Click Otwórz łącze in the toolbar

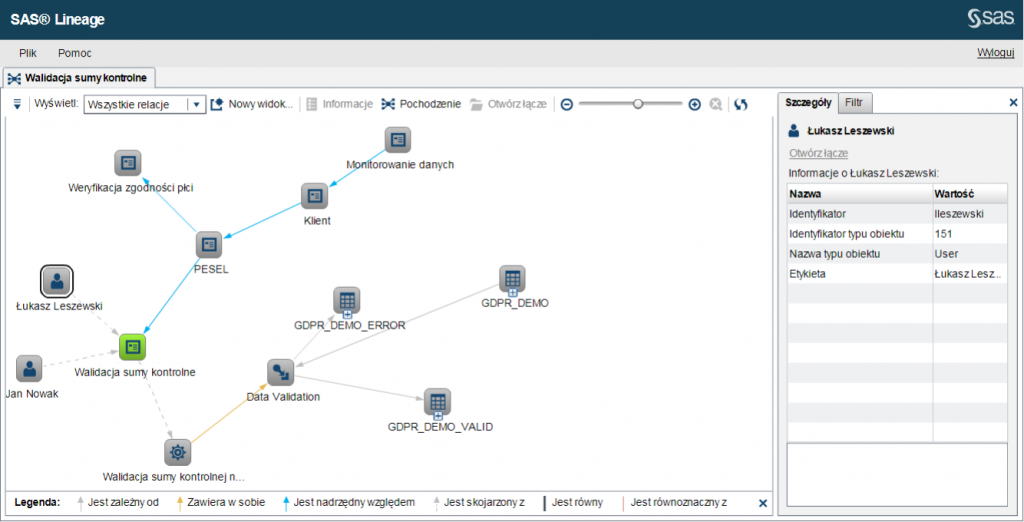tap(508, 104)
